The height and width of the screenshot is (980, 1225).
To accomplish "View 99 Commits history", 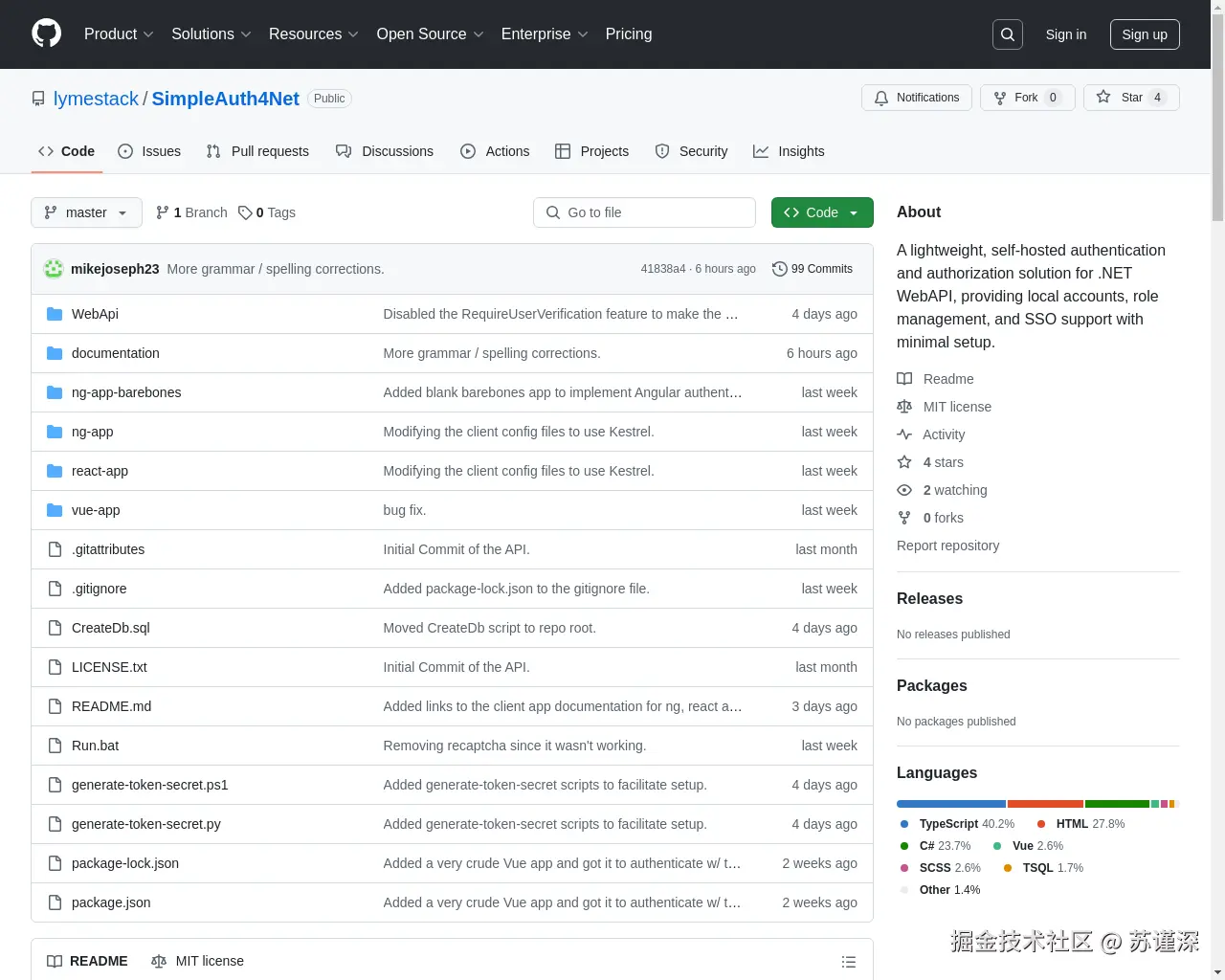I will [813, 269].
